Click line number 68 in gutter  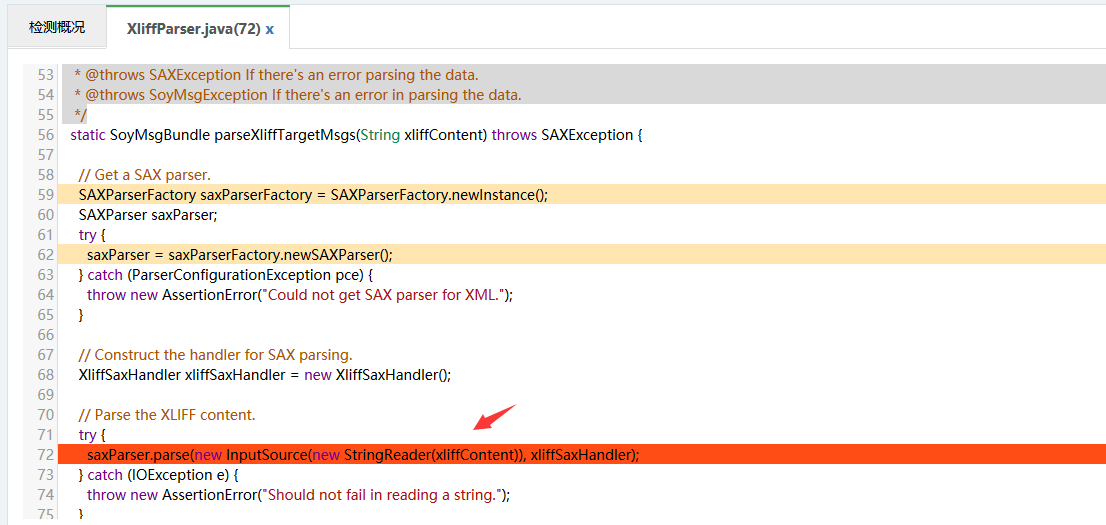[46, 375]
